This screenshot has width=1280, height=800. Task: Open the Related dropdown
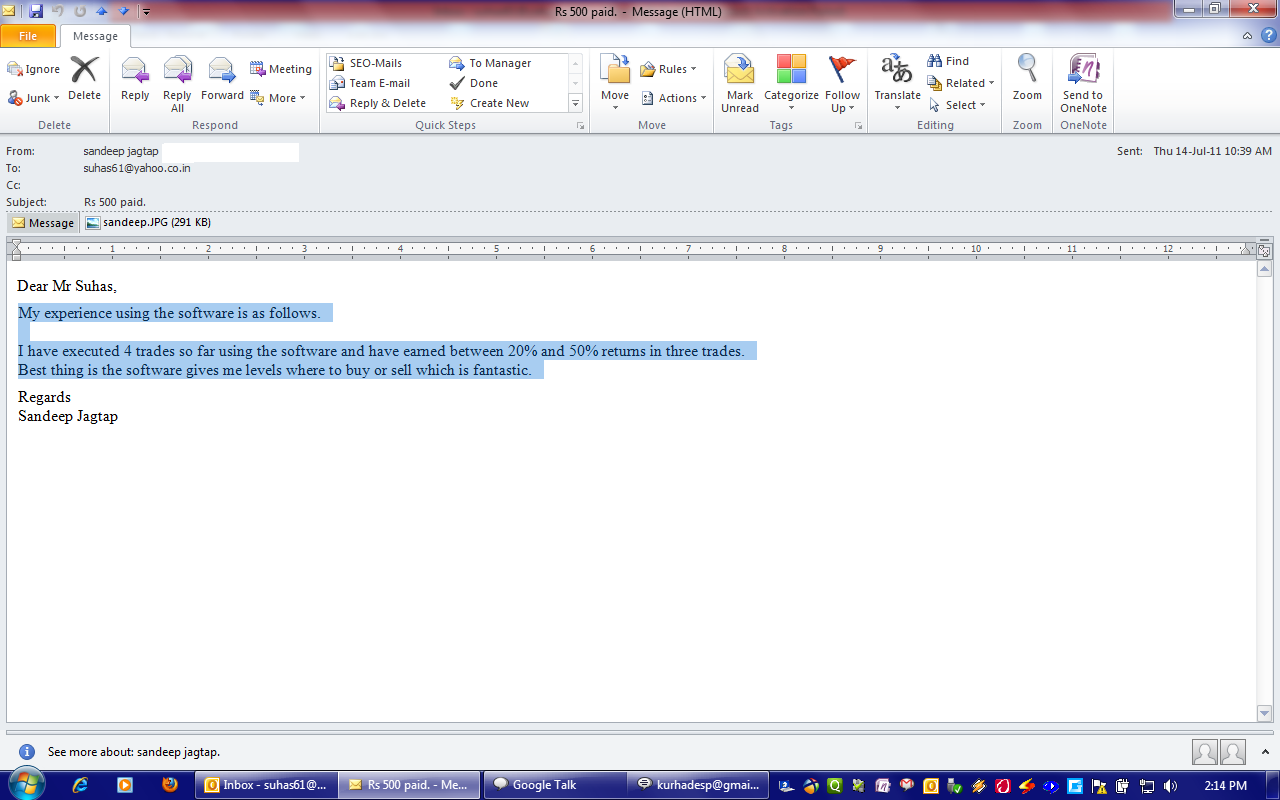[x=960, y=83]
